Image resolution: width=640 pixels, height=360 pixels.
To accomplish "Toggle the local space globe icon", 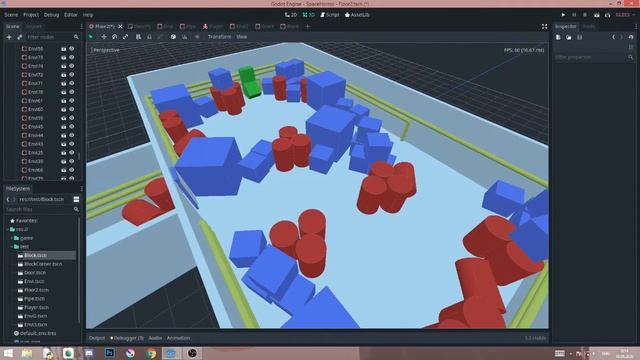I will pyautogui.click(x=173, y=37).
